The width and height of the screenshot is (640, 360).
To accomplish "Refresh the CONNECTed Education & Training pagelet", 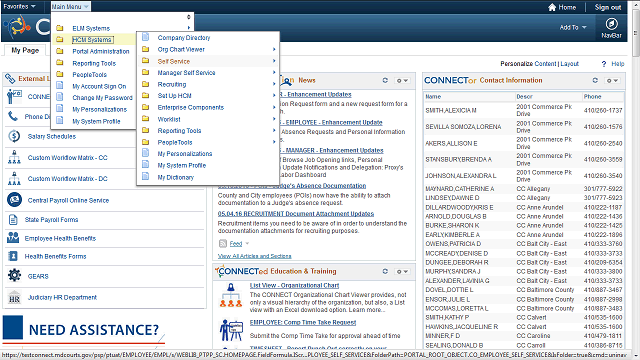I will tap(385, 271).
